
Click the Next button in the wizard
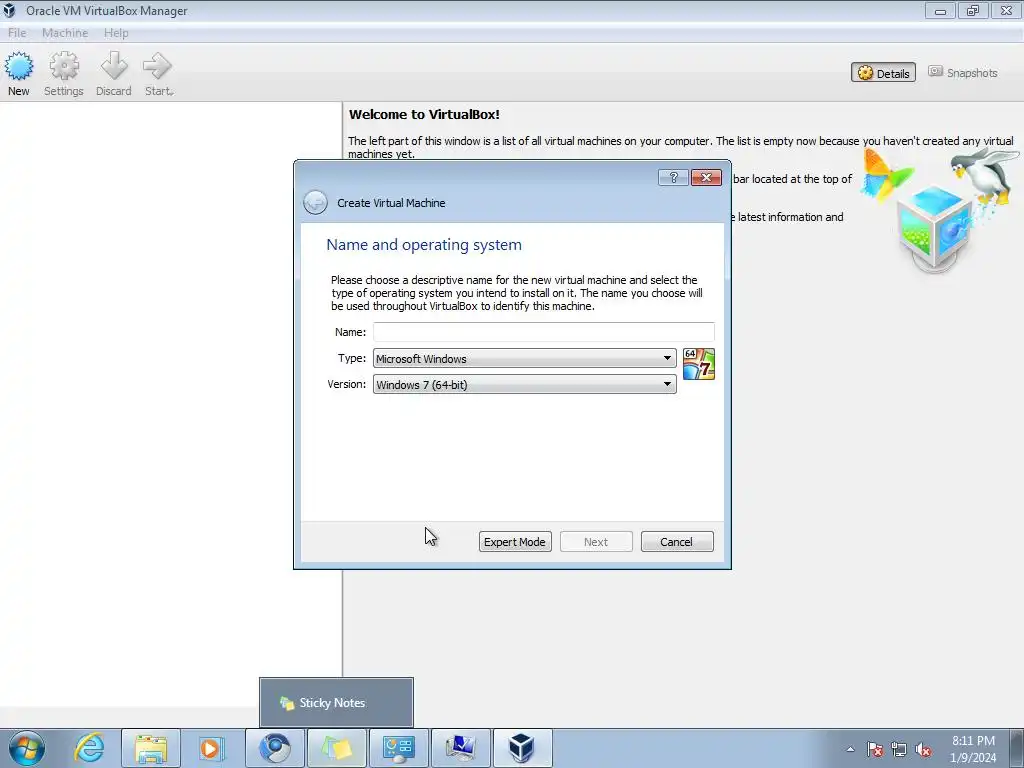(596, 541)
